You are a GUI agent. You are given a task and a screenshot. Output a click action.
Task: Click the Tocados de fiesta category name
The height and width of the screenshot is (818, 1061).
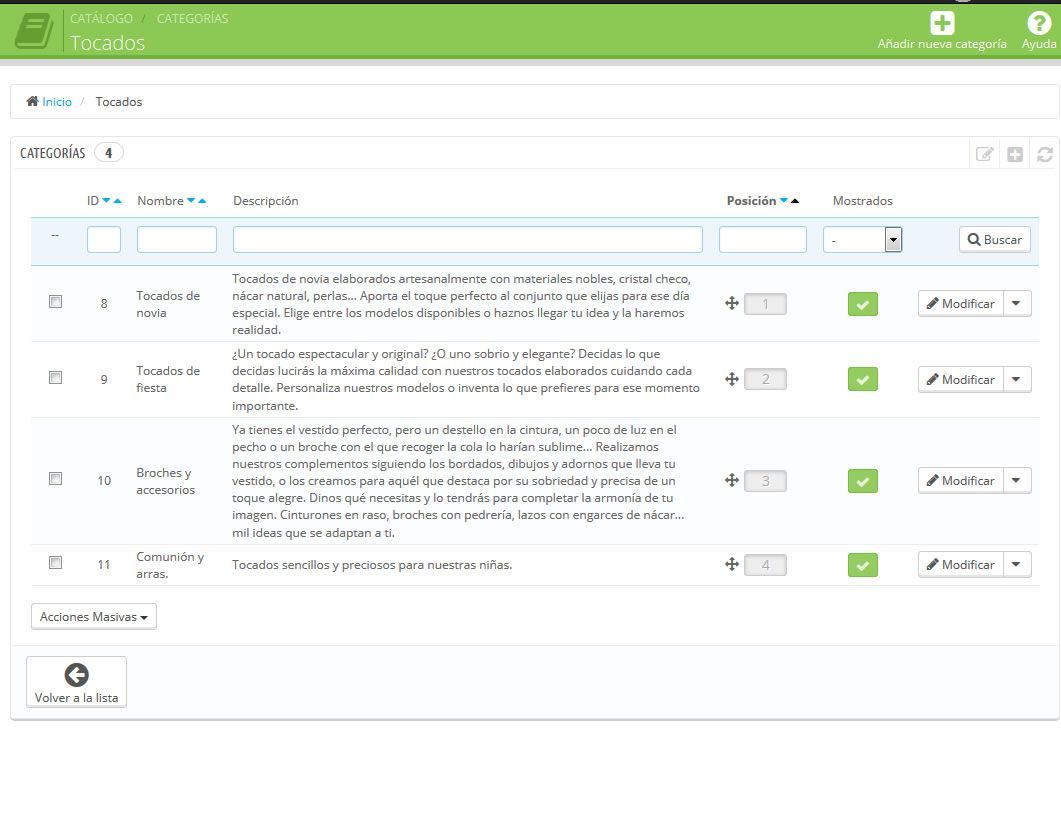click(x=168, y=379)
